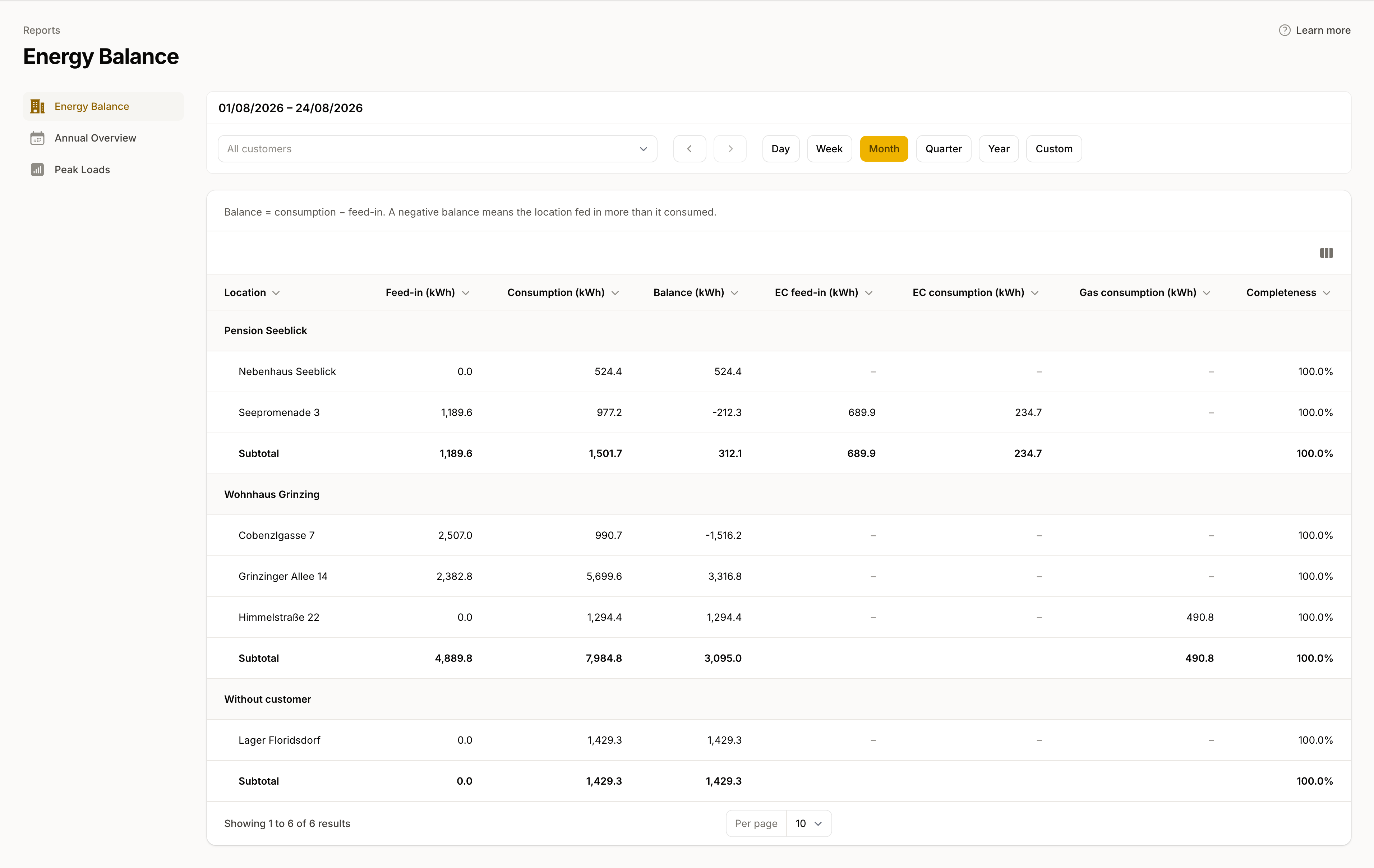Viewport: 1374px width, 868px height.
Task: Click the Cobenzlgasse 7 location
Action: pyautogui.click(x=276, y=535)
